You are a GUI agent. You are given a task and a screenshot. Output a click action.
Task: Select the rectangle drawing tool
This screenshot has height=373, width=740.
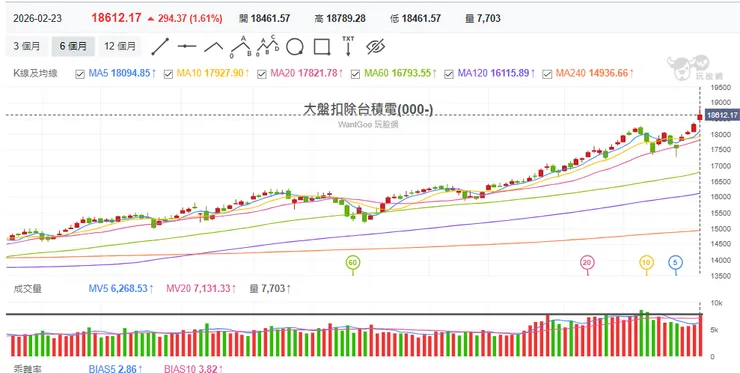tap(322, 47)
